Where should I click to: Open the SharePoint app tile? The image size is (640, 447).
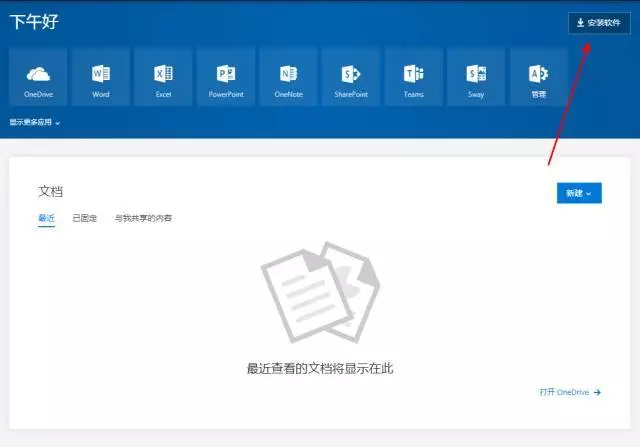coord(351,77)
